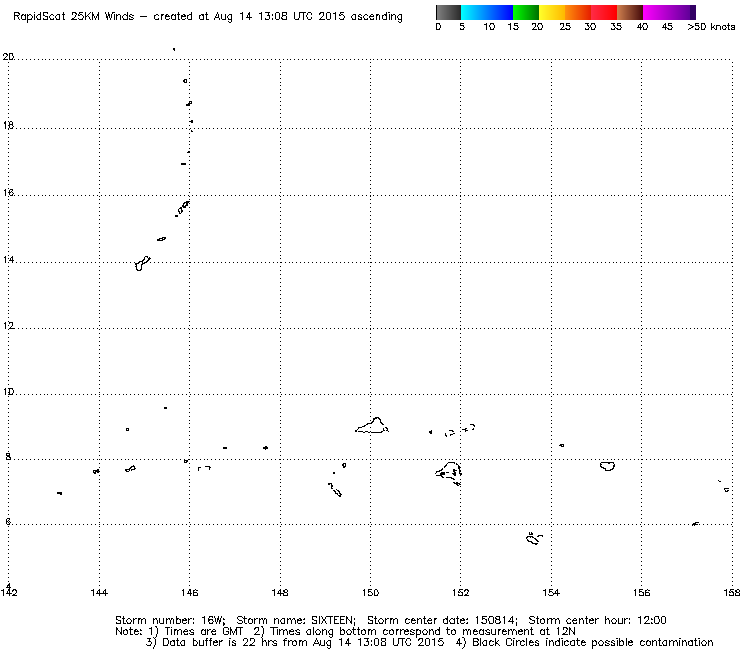740x650 pixels.
Task: Click longitude label 158 on the bottom axis
Action: (x=732, y=592)
